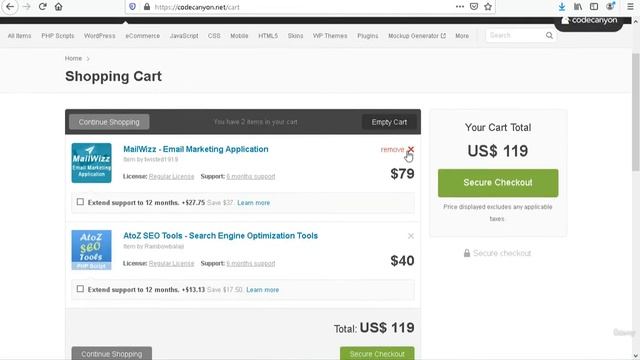Open the Firefox account icon
The width and height of the screenshot is (640, 360).
(x=610, y=7)
